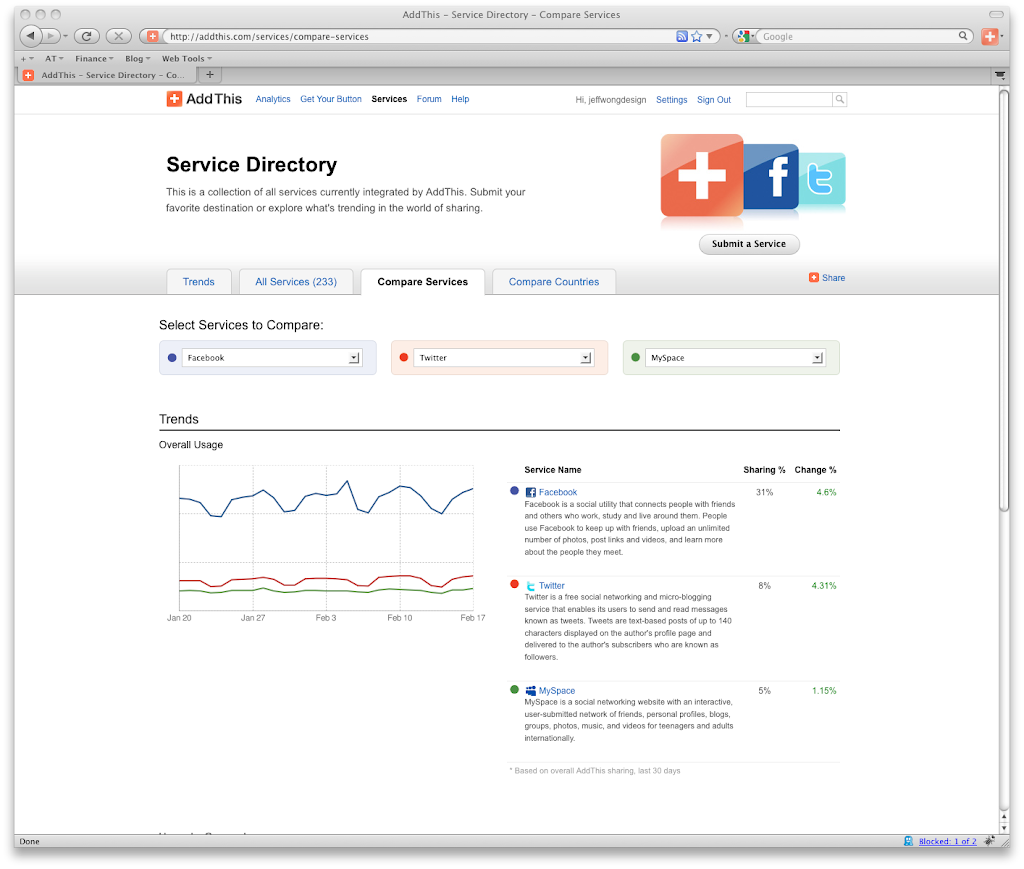Click the vertical scrollbar thumb
The image size is (1024, 869).
tap(1004, 300)
